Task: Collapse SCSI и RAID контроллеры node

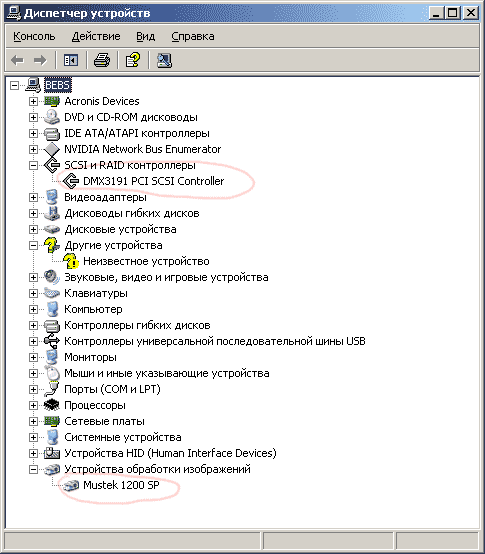Action: pyautogui.click(x=33, y=165)
